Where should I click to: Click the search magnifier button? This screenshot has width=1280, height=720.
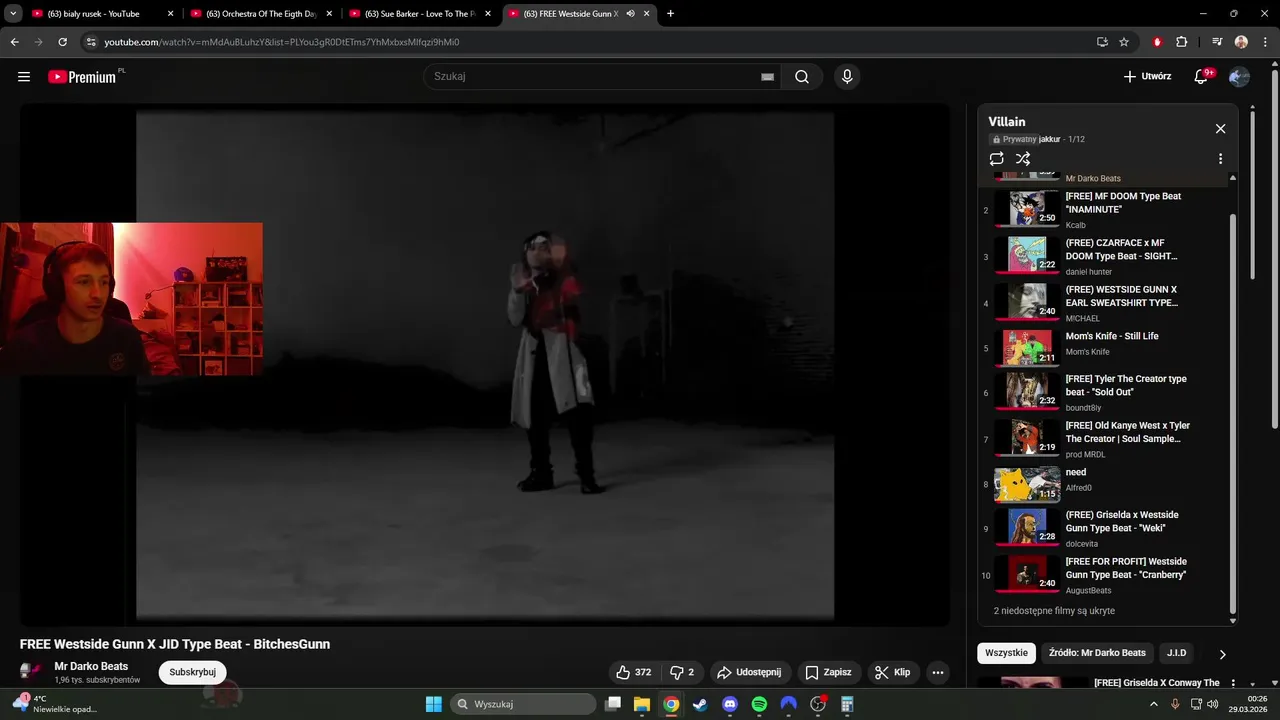(802, 77)
